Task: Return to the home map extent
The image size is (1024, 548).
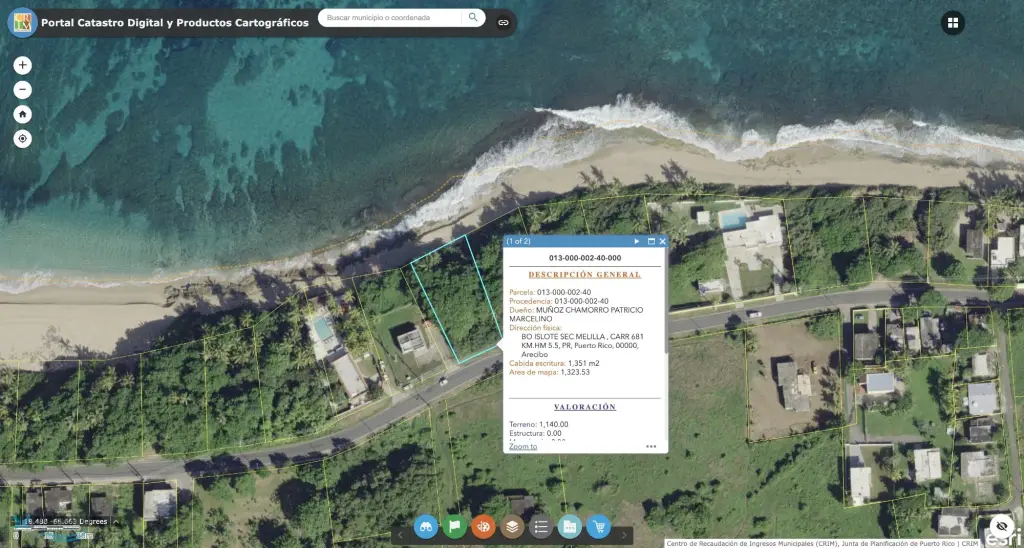Action: (x=23, y=114)
